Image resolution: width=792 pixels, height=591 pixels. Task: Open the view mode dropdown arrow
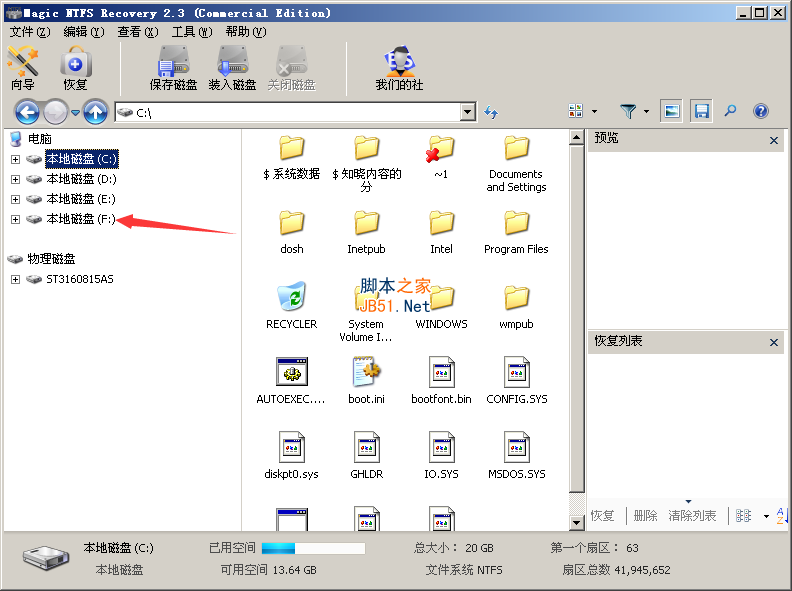[595, 111]
